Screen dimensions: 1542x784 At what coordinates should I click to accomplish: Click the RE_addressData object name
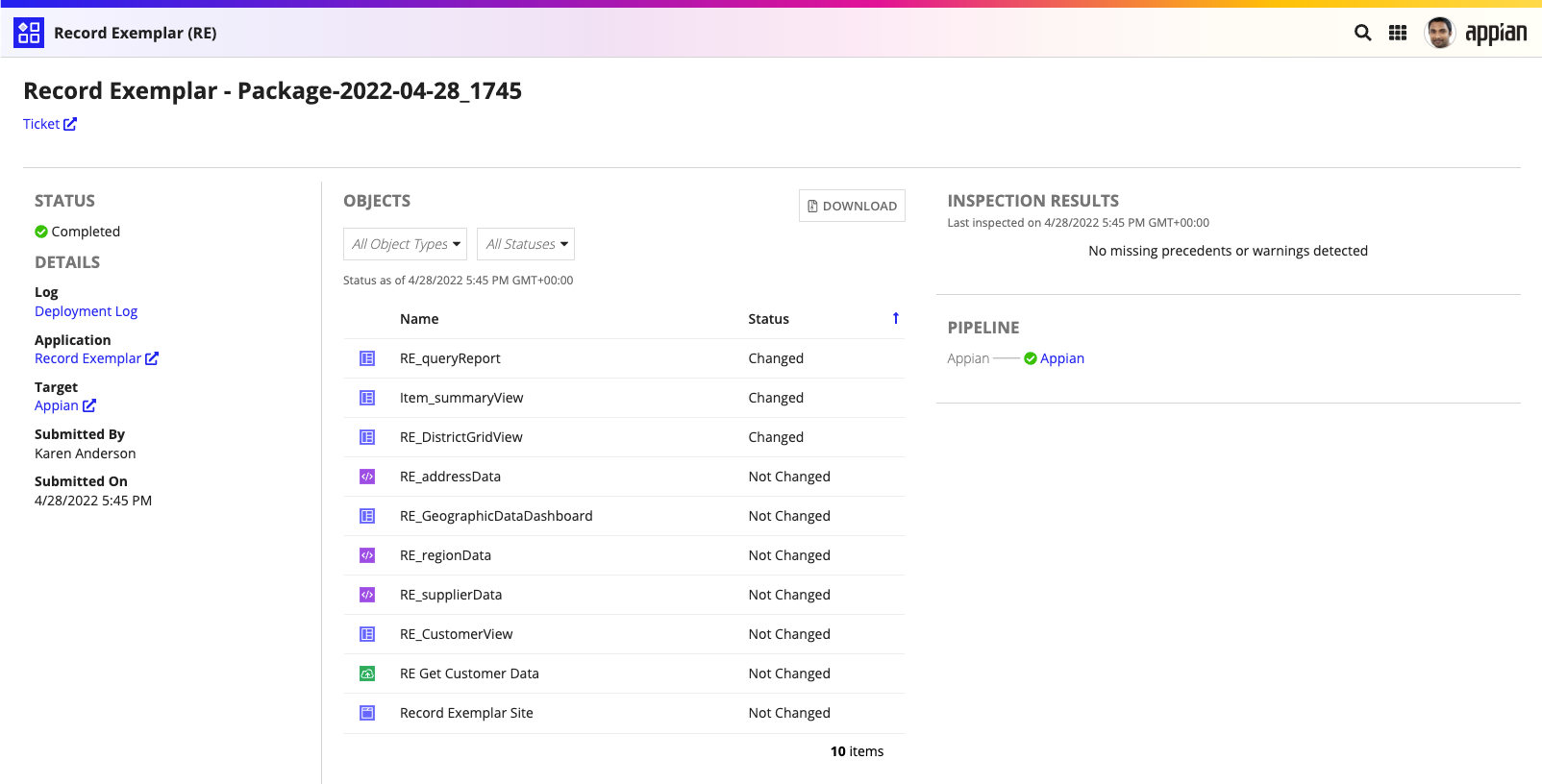(x=450, y=477)
